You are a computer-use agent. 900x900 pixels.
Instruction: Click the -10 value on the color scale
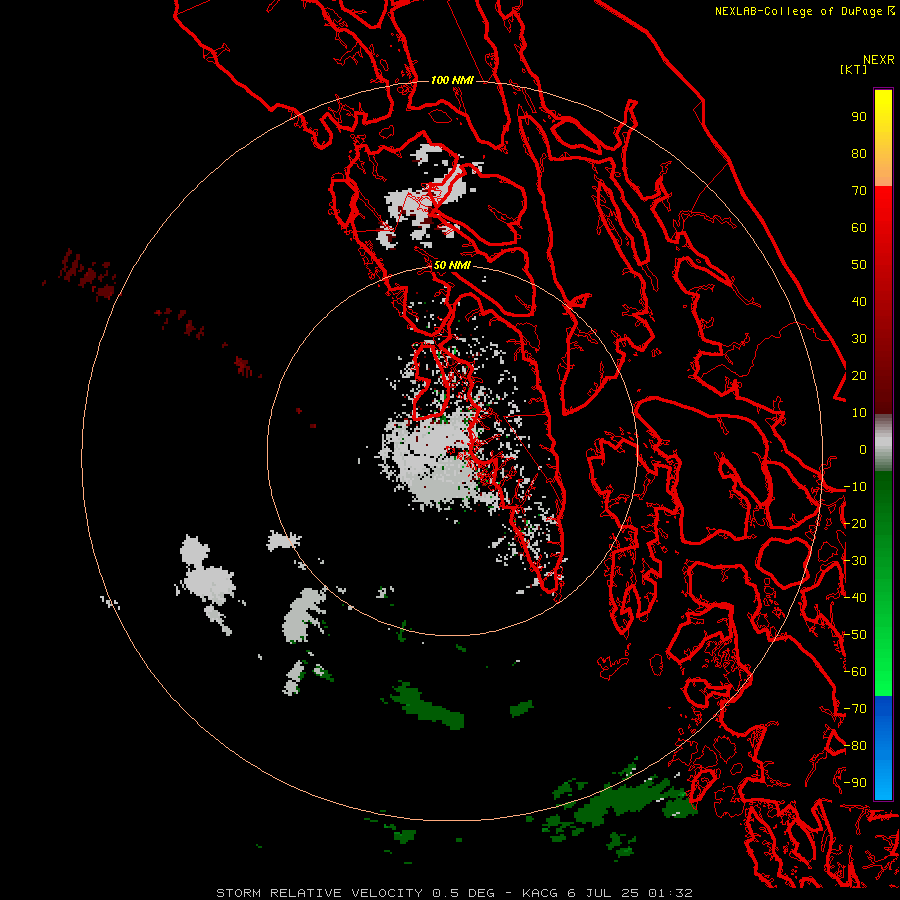tap(855, 487)
